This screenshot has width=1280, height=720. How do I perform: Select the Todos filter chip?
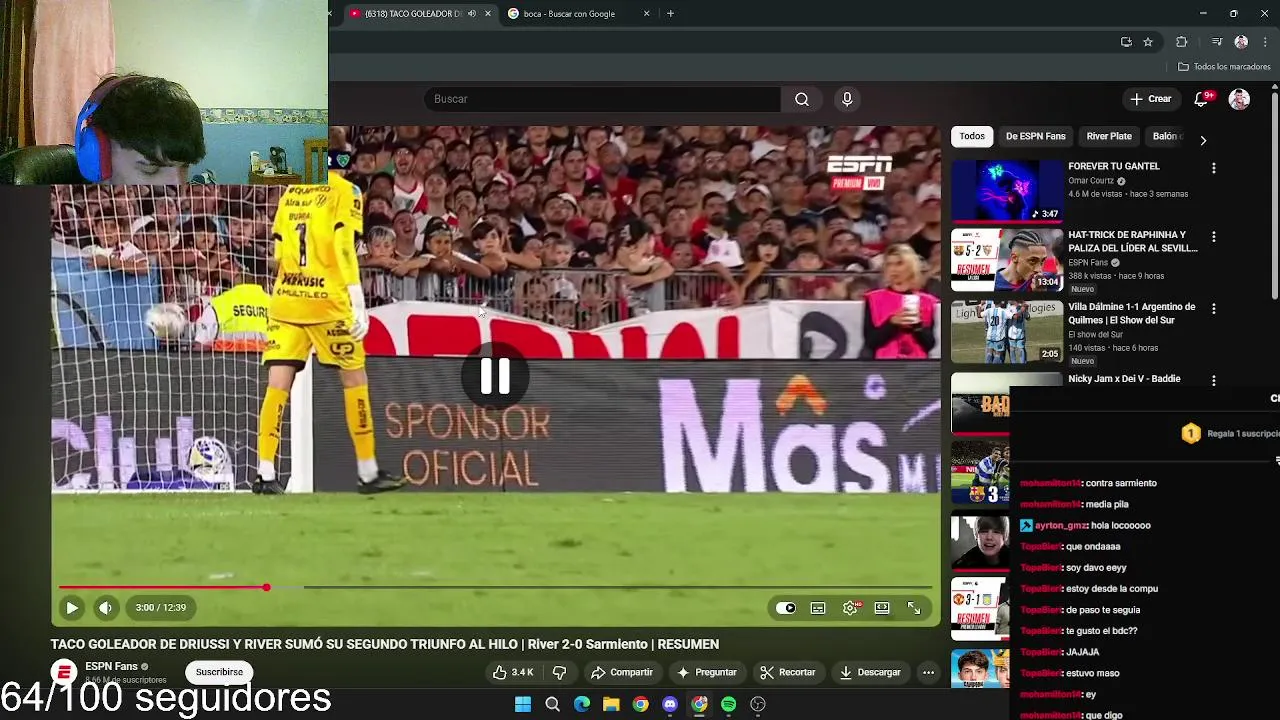pyautogui.click(x=972, y=136)
